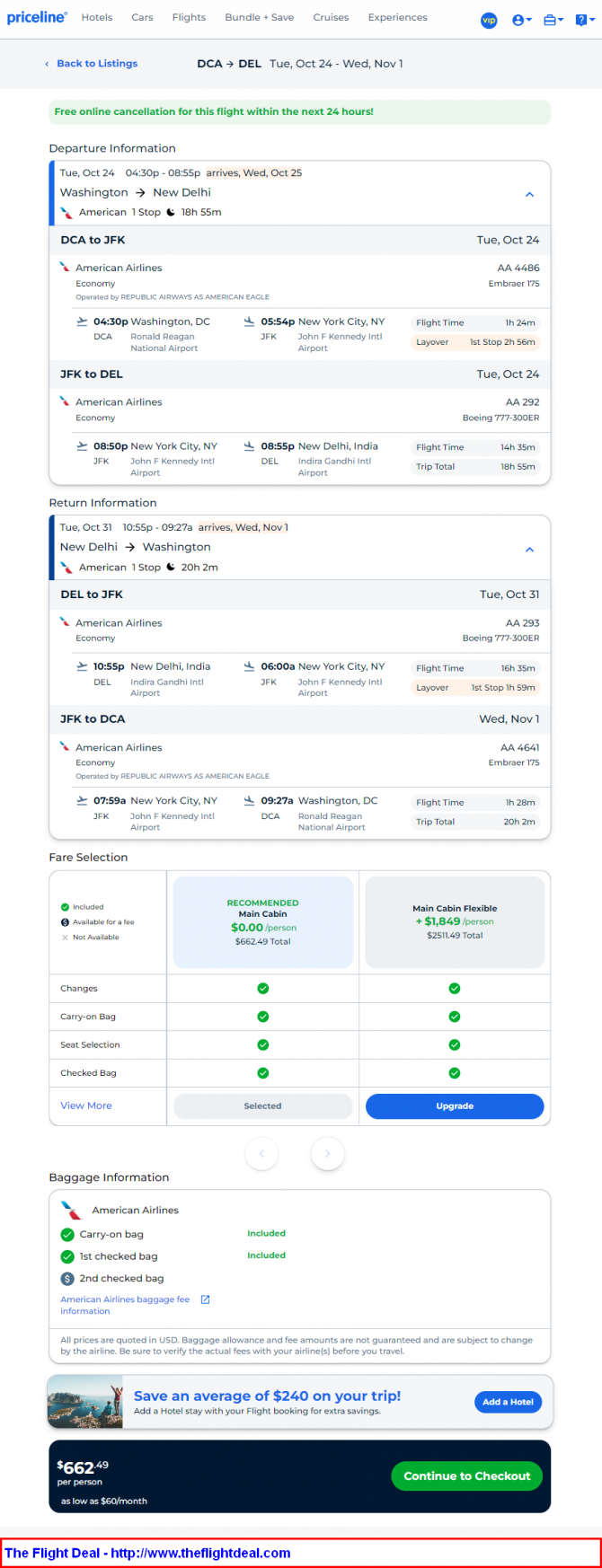This screenshot has width=602, height=1568.
Task: Click the landing icon next to 08:55p
Action: click(x=249, y=445)
